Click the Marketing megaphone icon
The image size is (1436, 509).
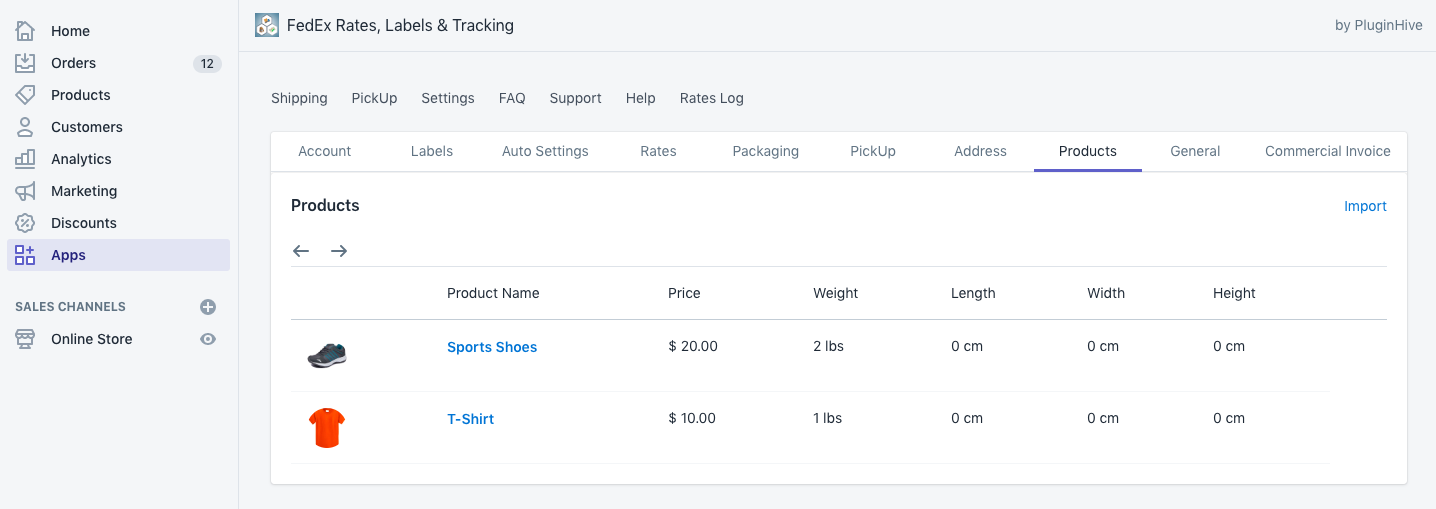tap(25, 191)
